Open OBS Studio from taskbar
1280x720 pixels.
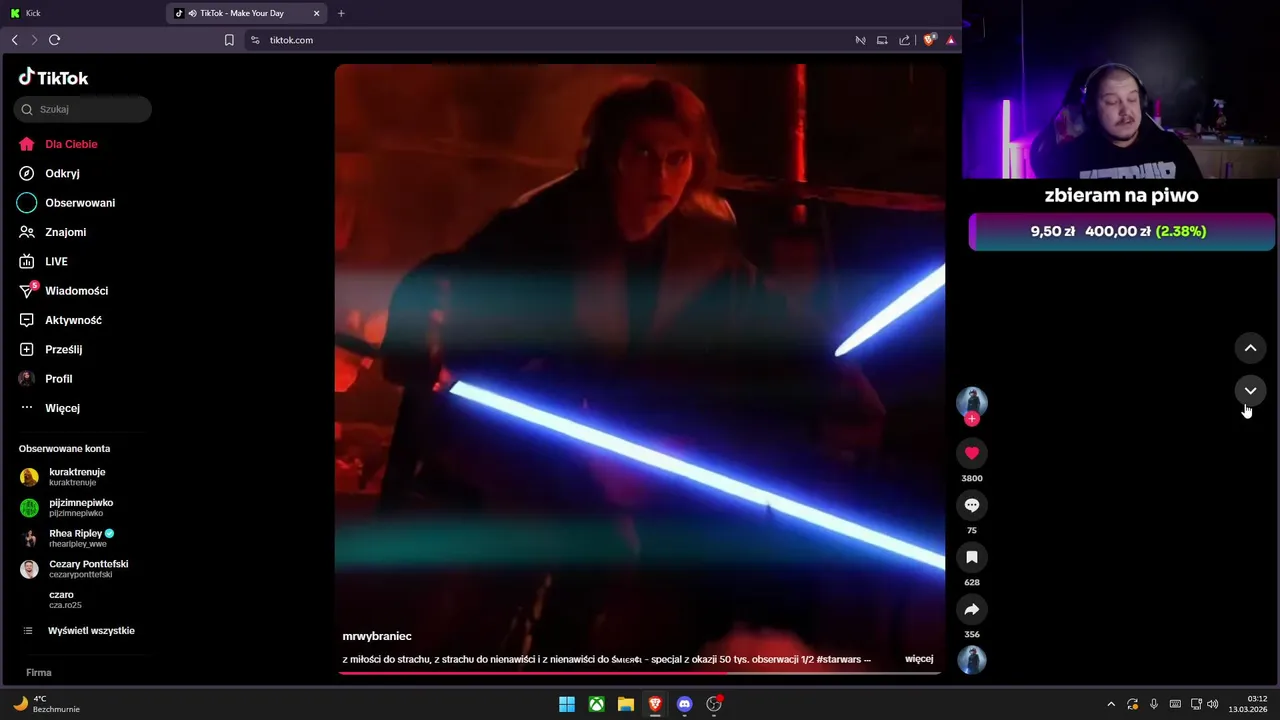click(714, 704)
